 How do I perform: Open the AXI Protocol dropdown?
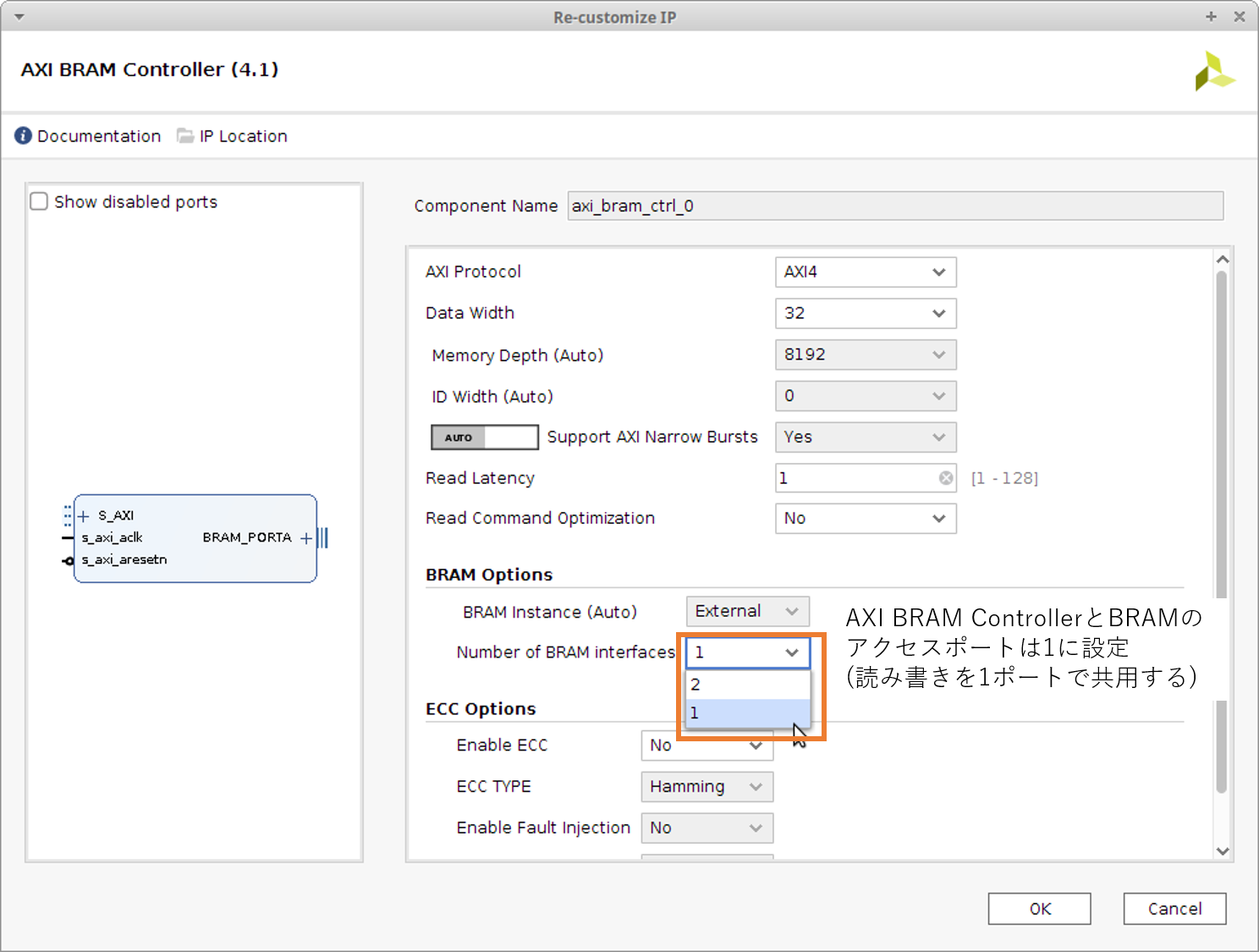click(x=865, y=272)
